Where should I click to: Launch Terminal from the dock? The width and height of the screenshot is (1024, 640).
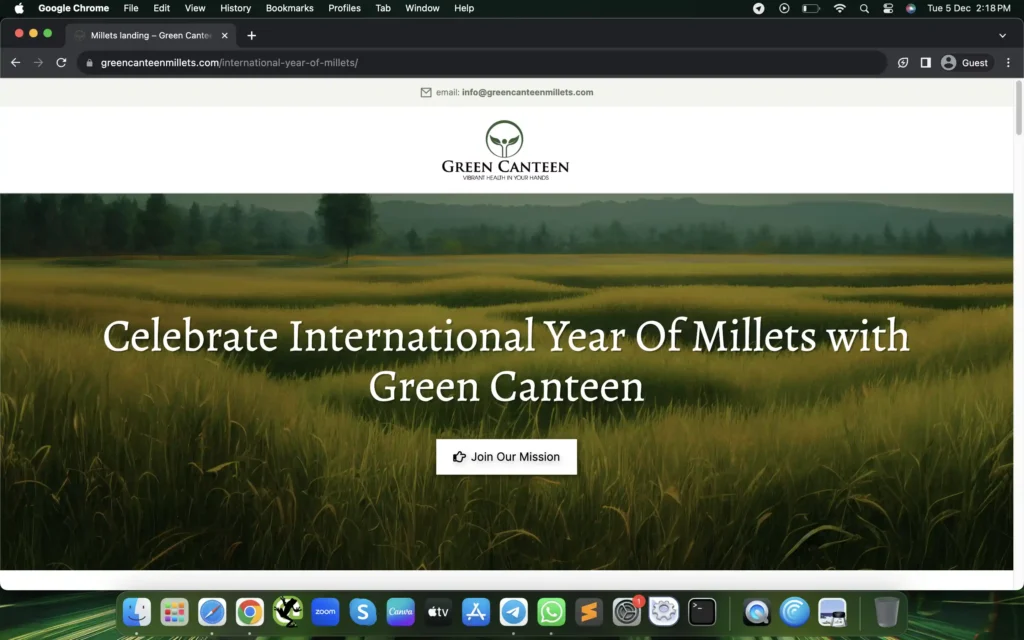702,612
